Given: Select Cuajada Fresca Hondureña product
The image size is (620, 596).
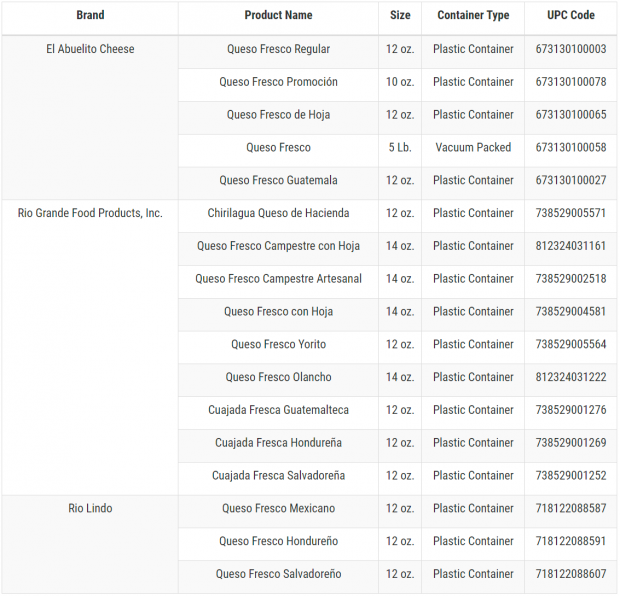Looking at the screenshot, I should click(x=278, y=443).
